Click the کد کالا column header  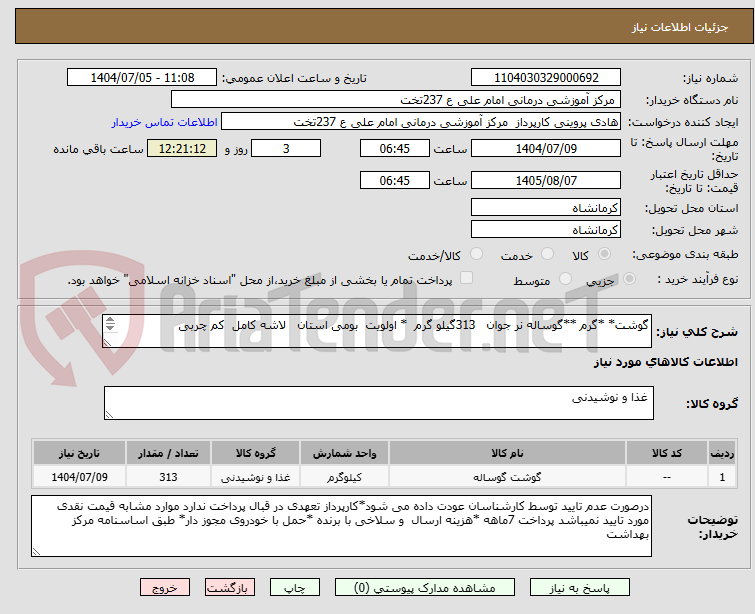point(666,453)
